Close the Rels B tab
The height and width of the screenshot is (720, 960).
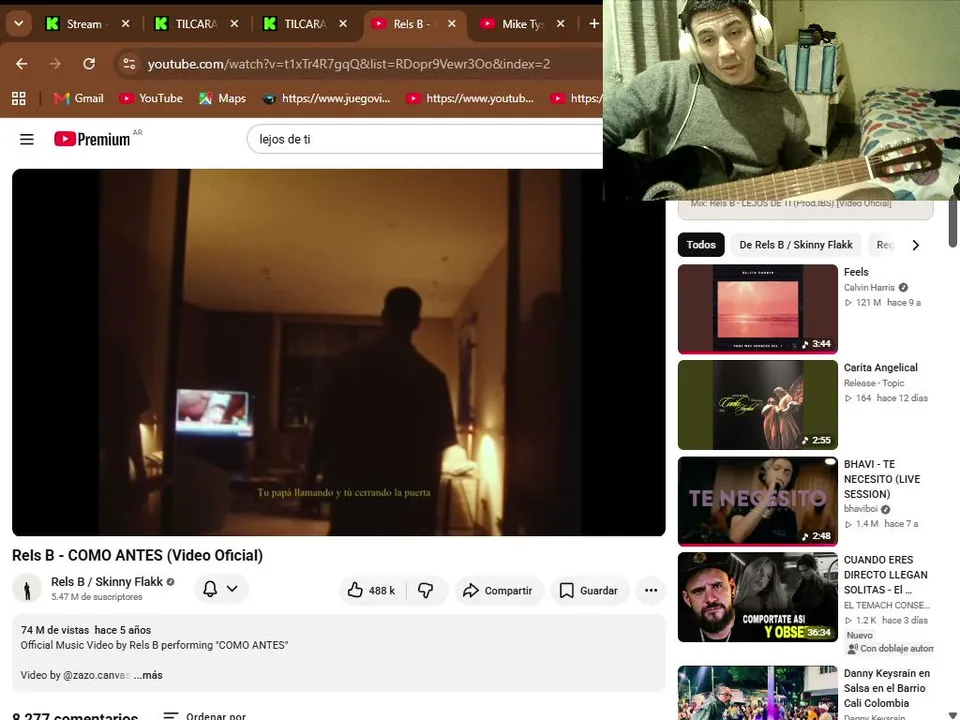(x=452, y=24)
